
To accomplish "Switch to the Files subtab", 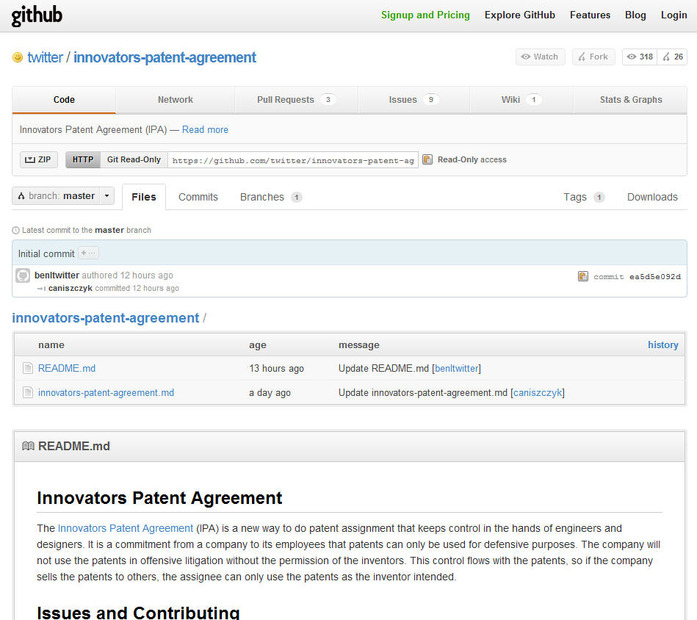I will [x=144, y=197].
